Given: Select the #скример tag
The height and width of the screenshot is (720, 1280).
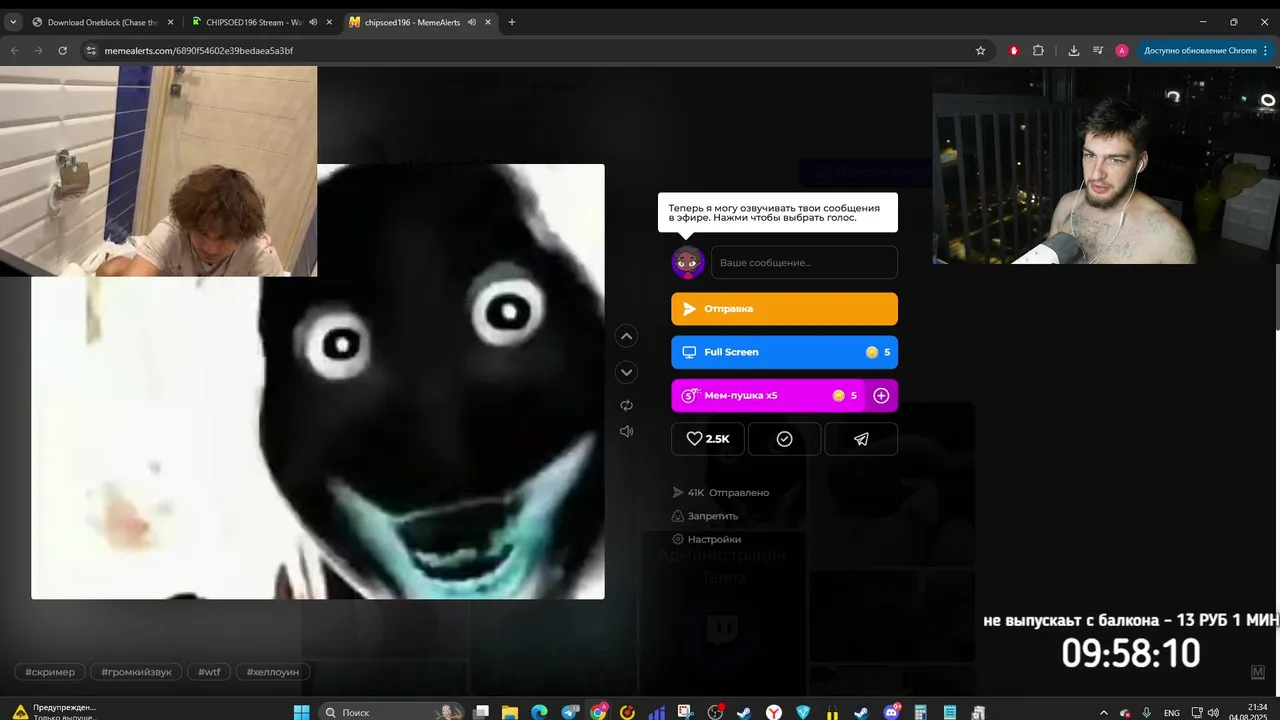Looking at the screenshot, I should coord(50,672).
